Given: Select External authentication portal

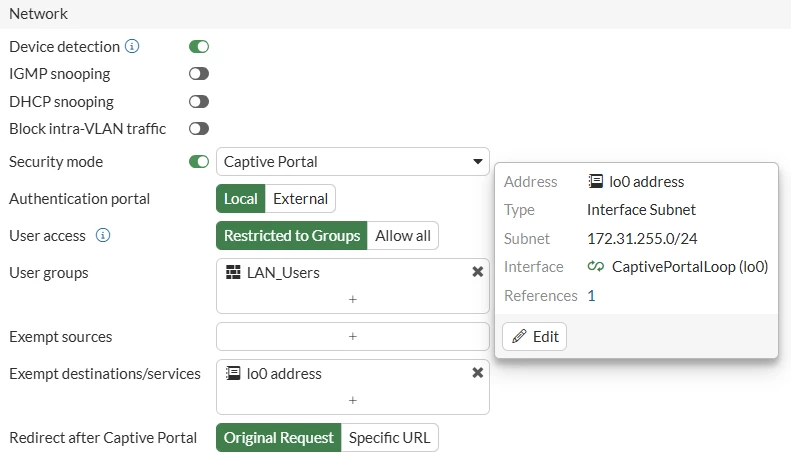Looking at the screenshot, I should tap(300, 199).
